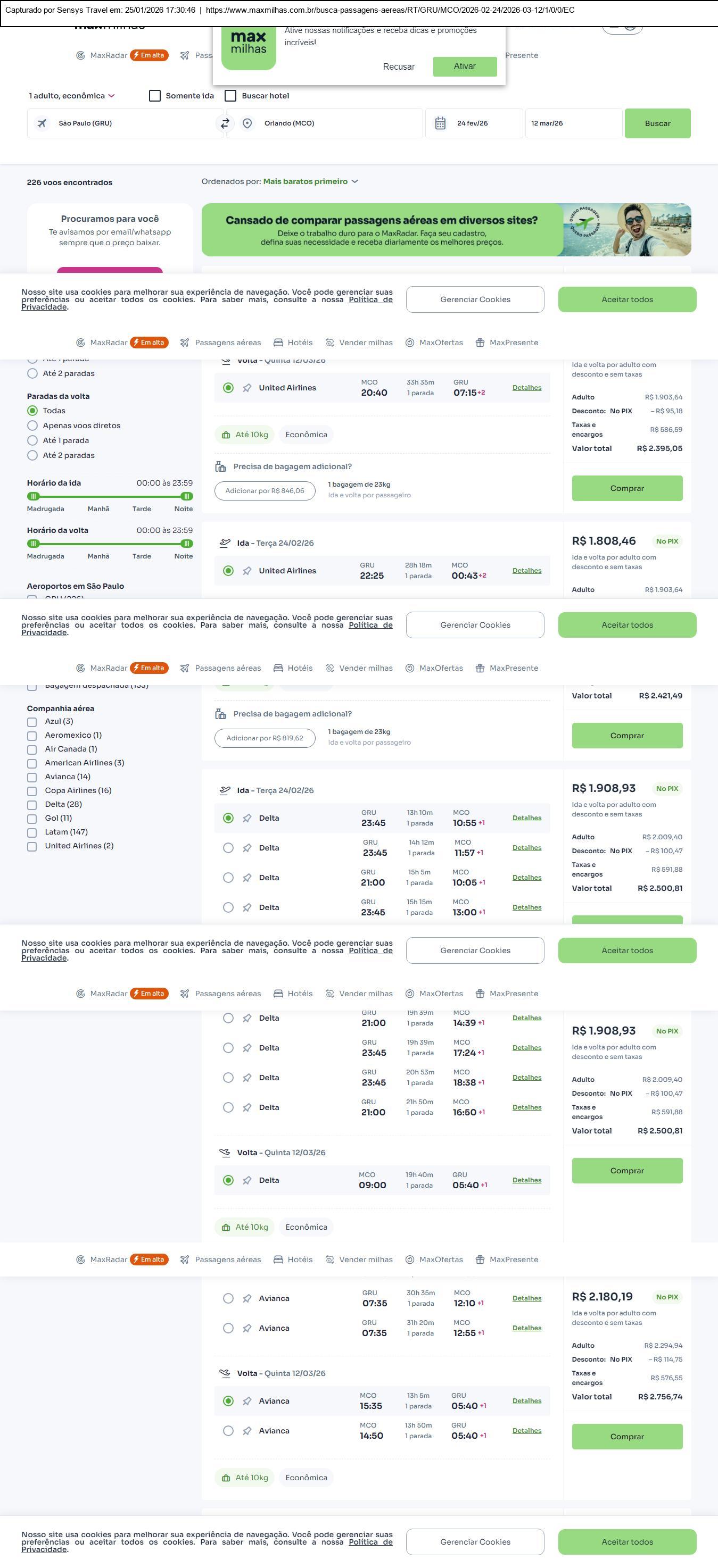This screenshot has width=718, height=1568.
Task: Pin the United Airlines 22:25 departure flight
Action: point(247,571)
